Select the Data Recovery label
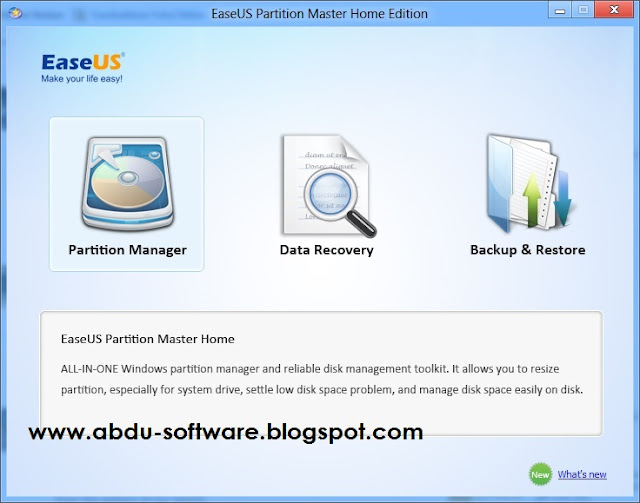The image size is (640, 503). [327, 250]
